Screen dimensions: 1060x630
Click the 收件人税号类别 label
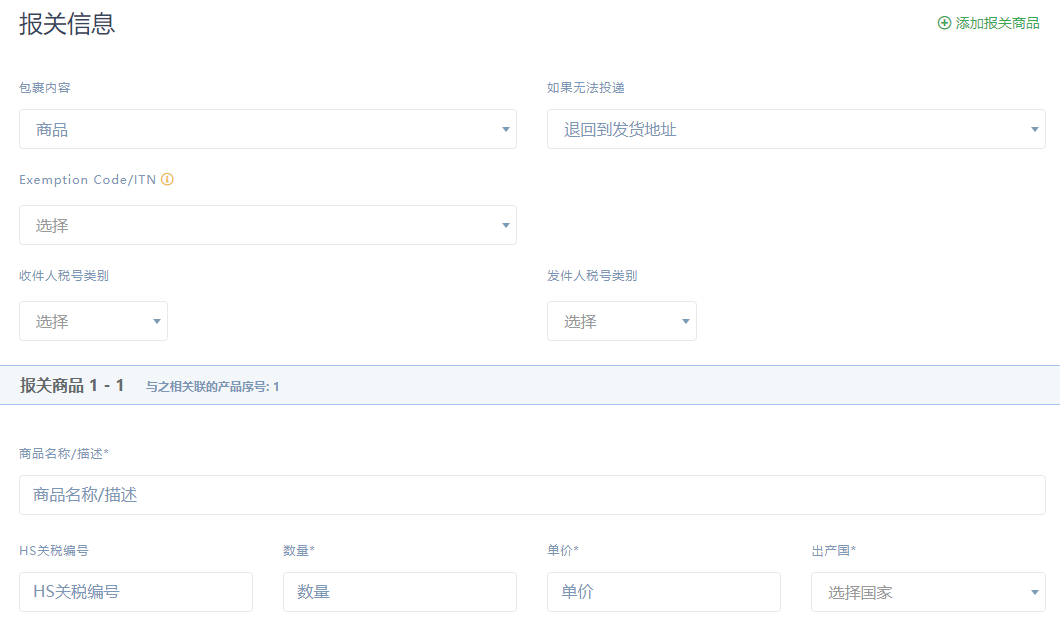pos(64,276)
